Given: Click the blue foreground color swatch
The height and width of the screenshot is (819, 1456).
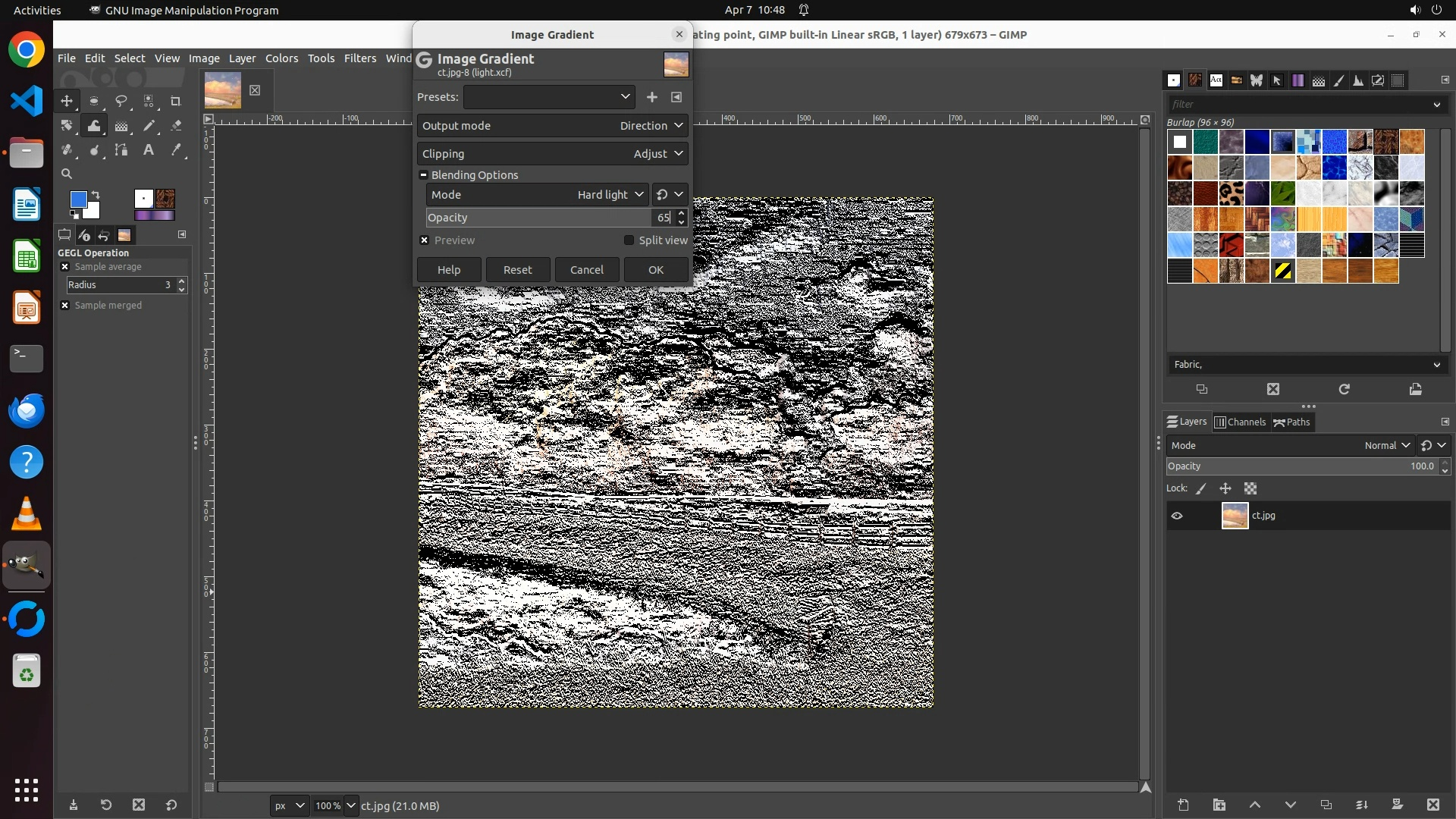Looking at the screenshot, I should [77, 199].
